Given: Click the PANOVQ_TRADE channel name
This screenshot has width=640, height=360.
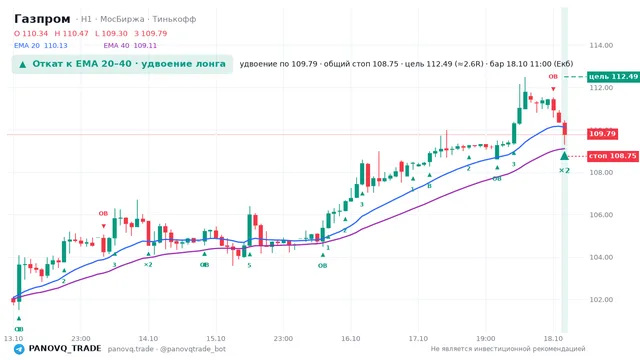Looking at the screenshot, I should pyautogui.click(x=65, y=349).
